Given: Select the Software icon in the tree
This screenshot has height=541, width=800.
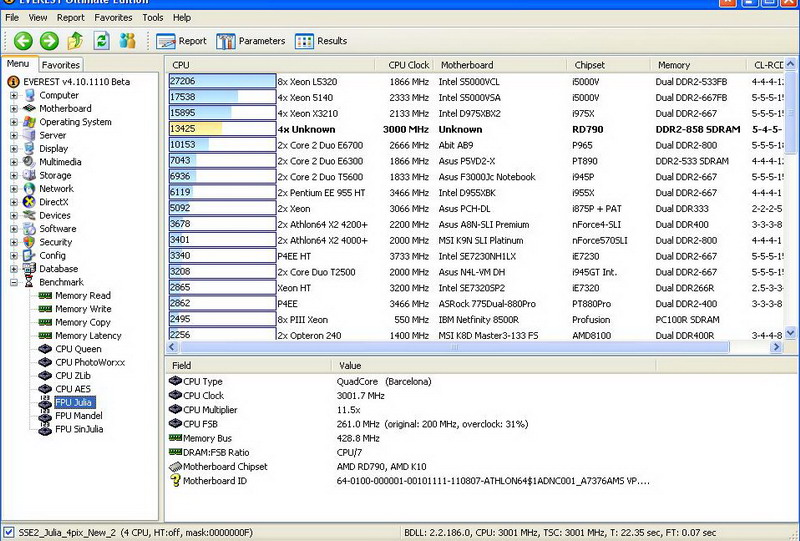Looking at the screenshot, I should tap(30, 229).
